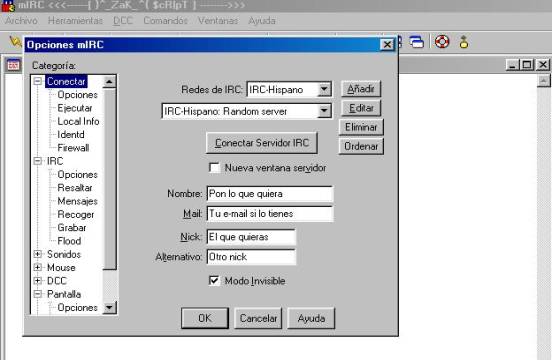Click Conectar Servidor IRC button
Viewport: 552px width, 360px height.
pos(262,143)
